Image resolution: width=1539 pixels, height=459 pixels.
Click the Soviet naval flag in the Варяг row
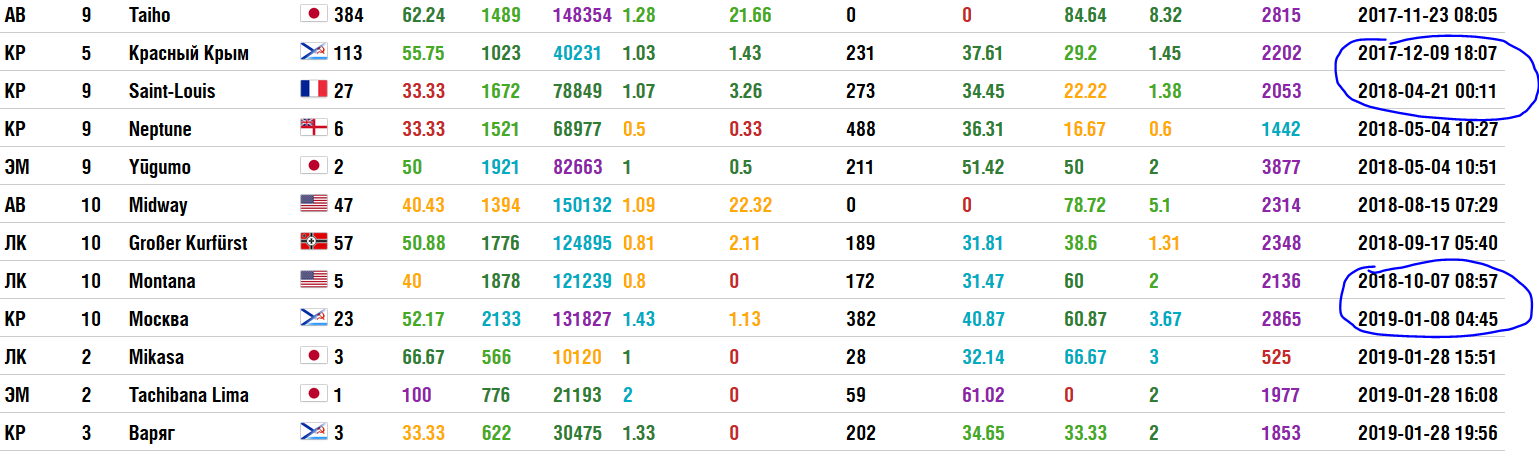point(314,432)
